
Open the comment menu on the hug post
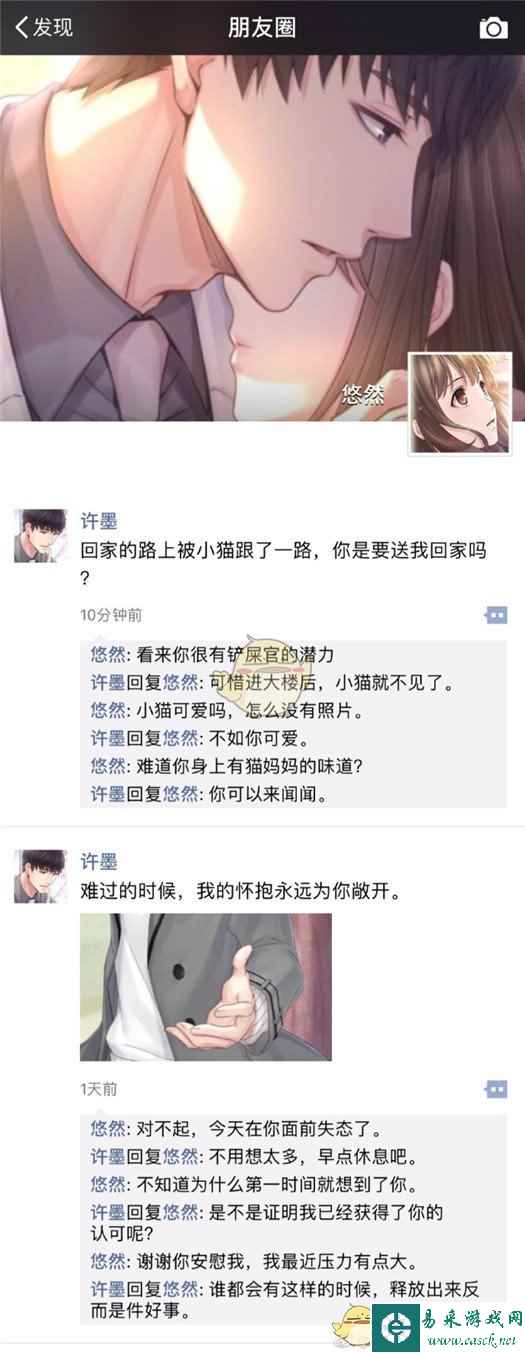tap(495, 1088)
